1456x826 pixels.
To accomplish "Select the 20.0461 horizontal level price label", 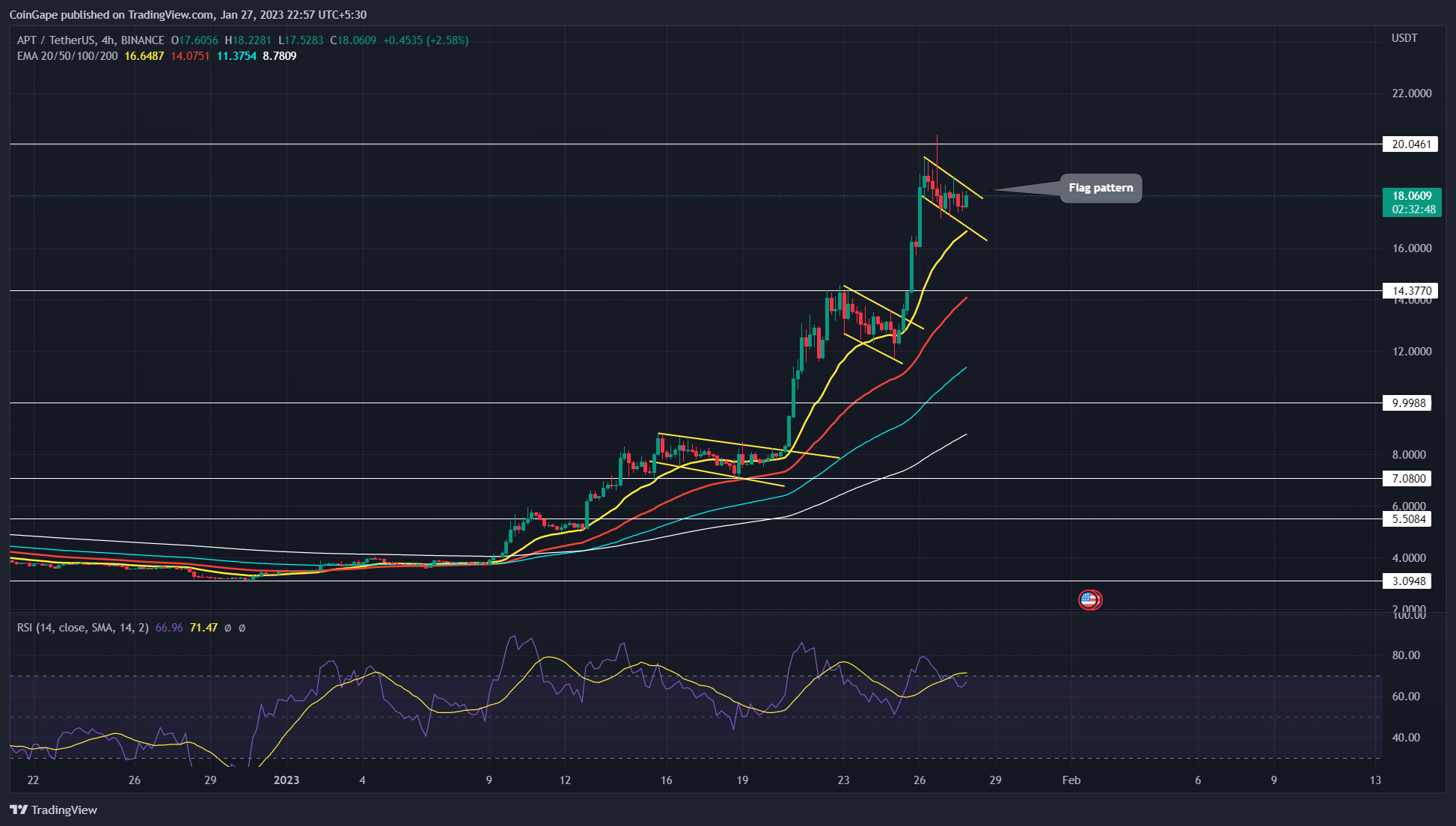I will pyautogui.click(x=1410, y=144).
